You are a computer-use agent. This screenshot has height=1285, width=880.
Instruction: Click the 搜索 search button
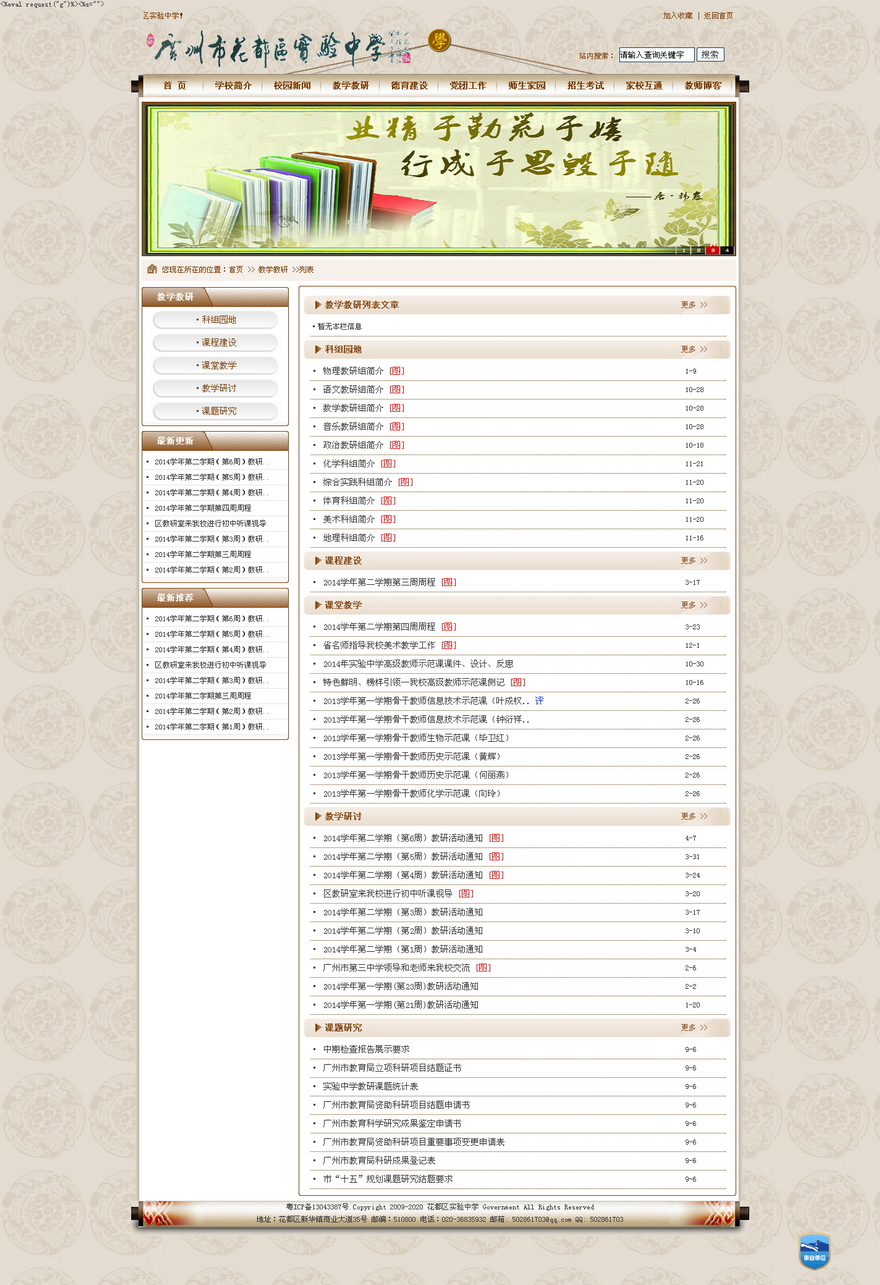(x=710, y=55)
